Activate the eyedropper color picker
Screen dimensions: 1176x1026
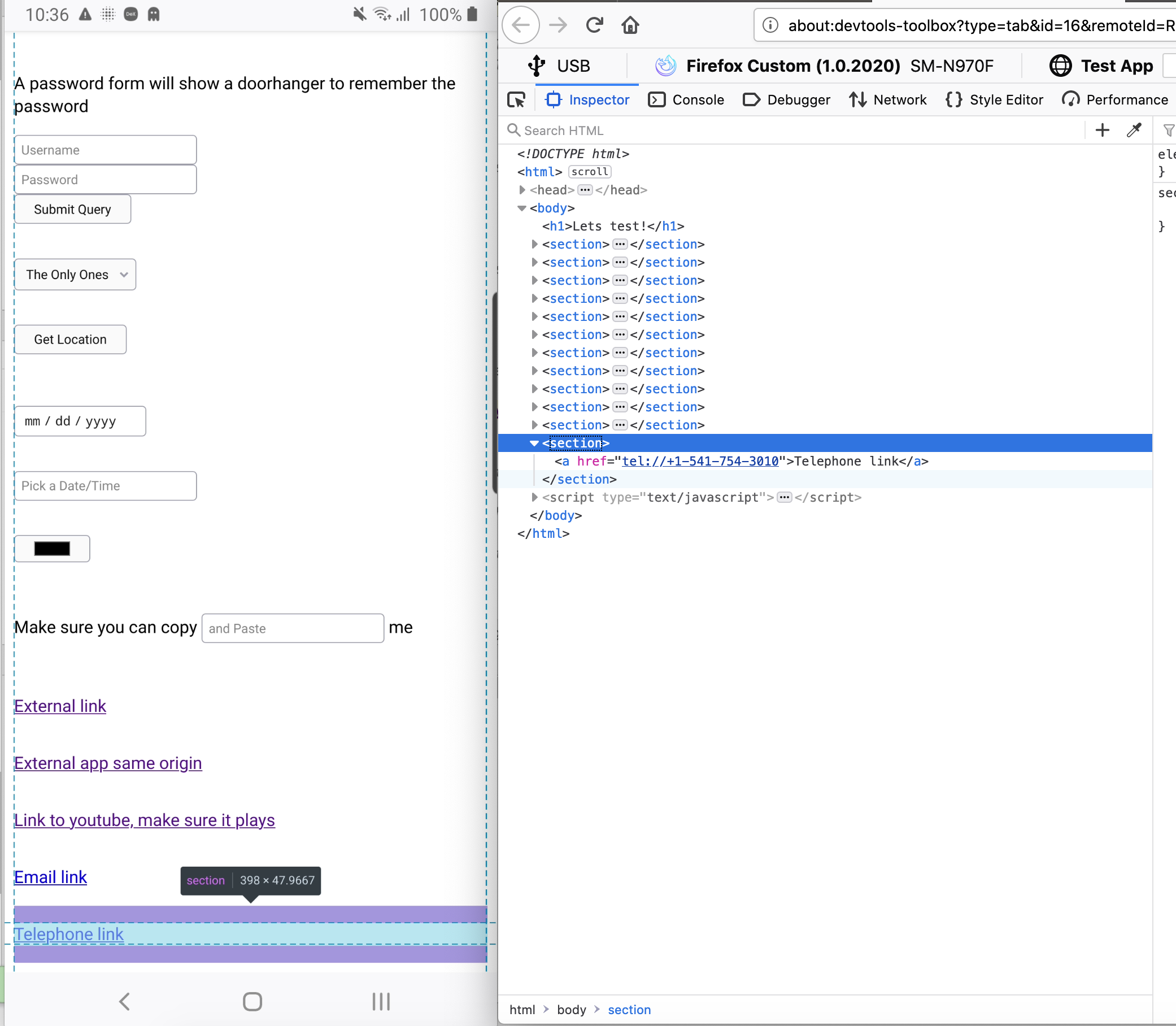1133,130
